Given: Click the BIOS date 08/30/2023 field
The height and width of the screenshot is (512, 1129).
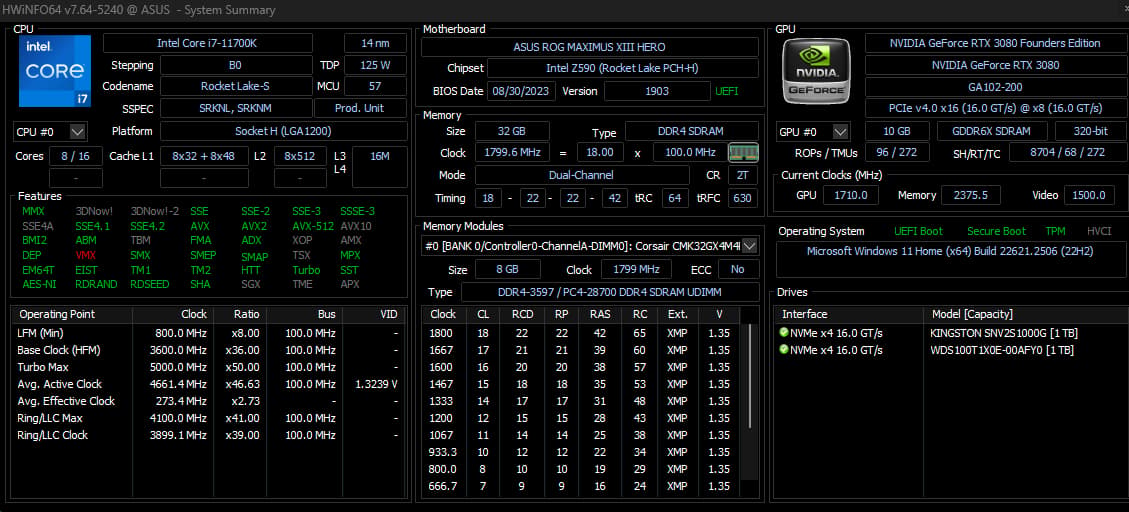Looking at the screenshot, I should [521, 91].
